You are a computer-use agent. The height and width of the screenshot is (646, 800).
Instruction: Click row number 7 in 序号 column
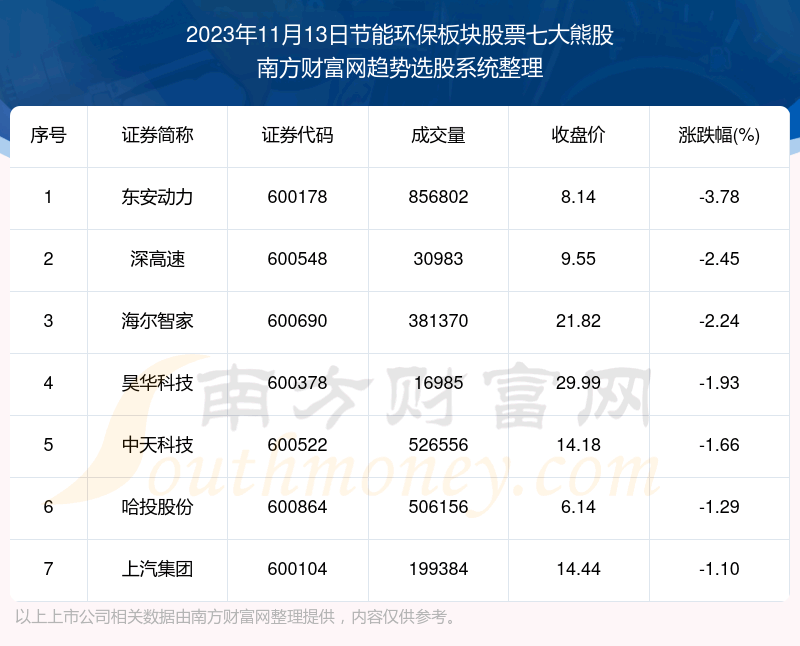click(48, 569)
